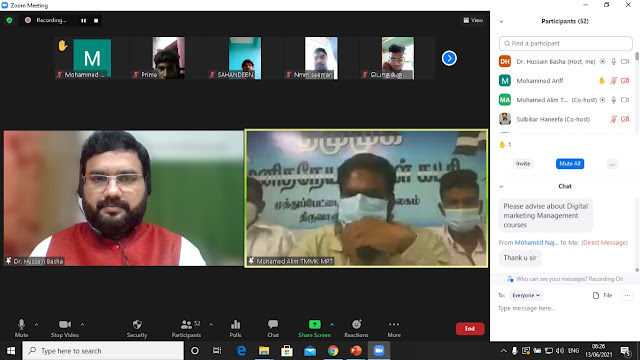The image size is (640, 360).
Task: Open File Explorer from the taskbar
Action: point(264,351)
